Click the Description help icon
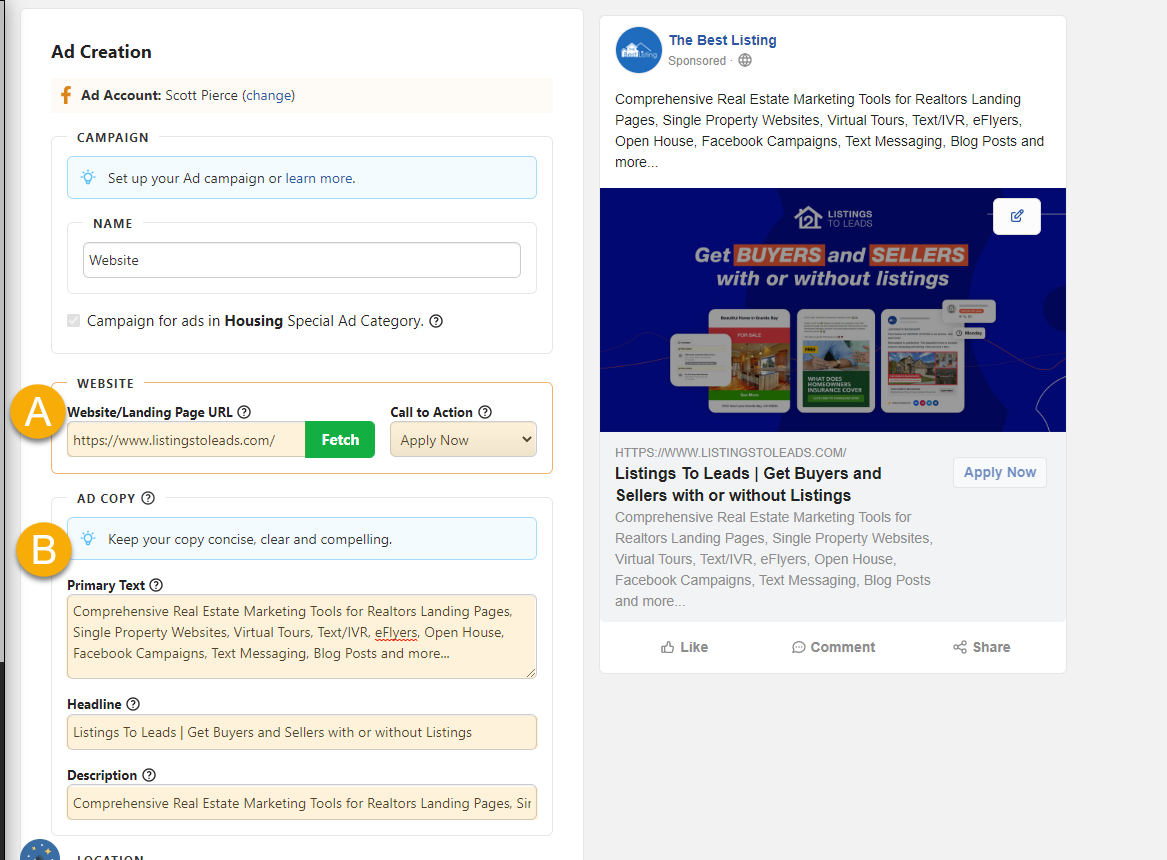Viewport: 1167px width, 860px height. [149, 775]
